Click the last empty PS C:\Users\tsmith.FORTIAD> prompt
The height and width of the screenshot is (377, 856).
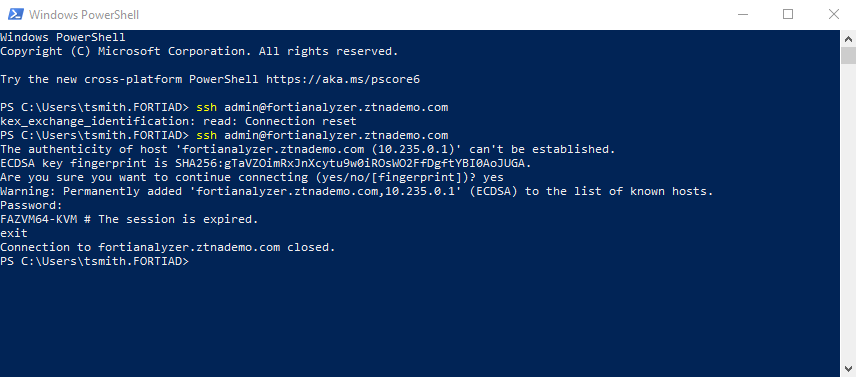(94, 261)
